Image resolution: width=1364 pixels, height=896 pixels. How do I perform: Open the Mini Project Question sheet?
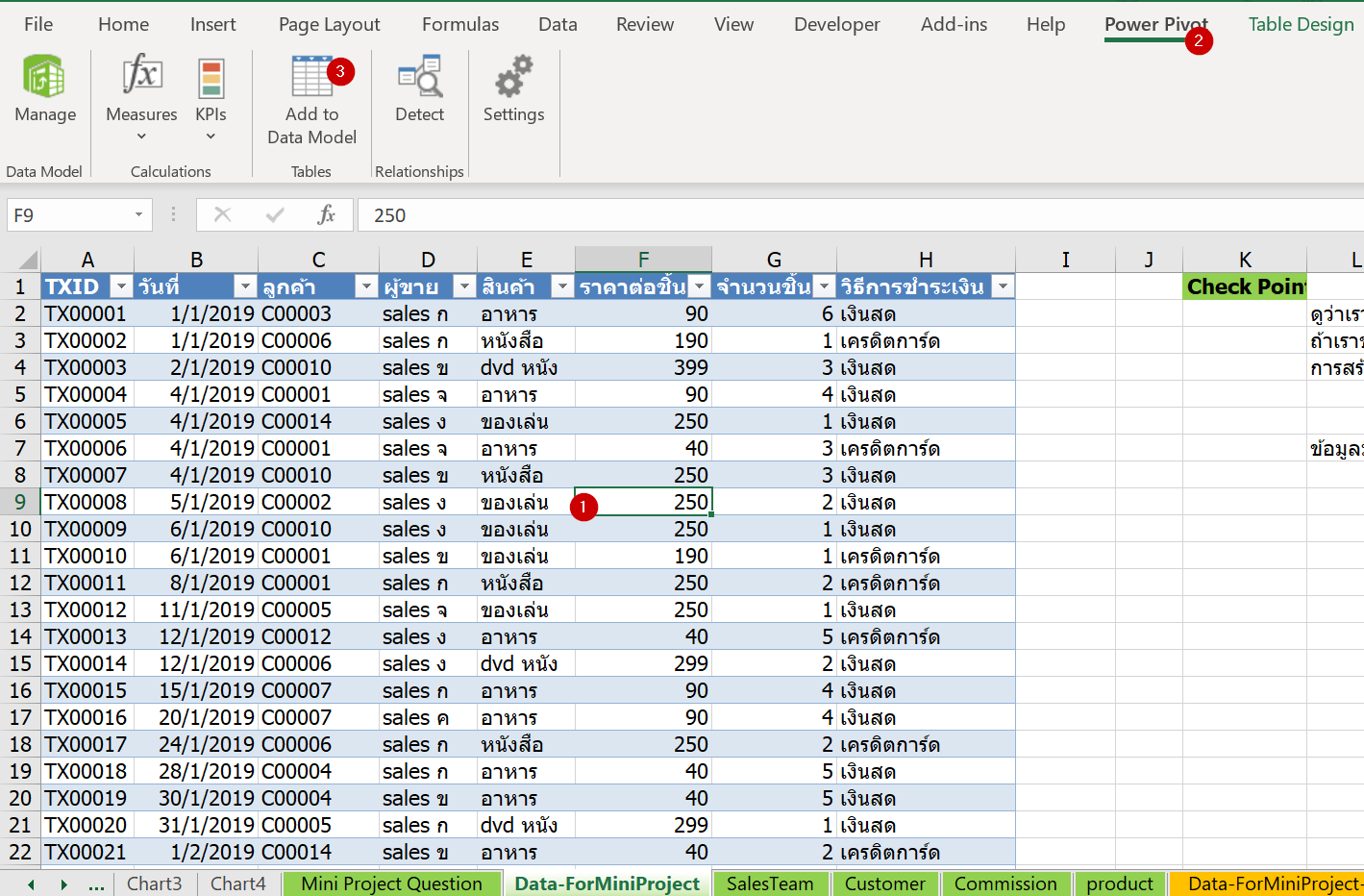(391, 883)
